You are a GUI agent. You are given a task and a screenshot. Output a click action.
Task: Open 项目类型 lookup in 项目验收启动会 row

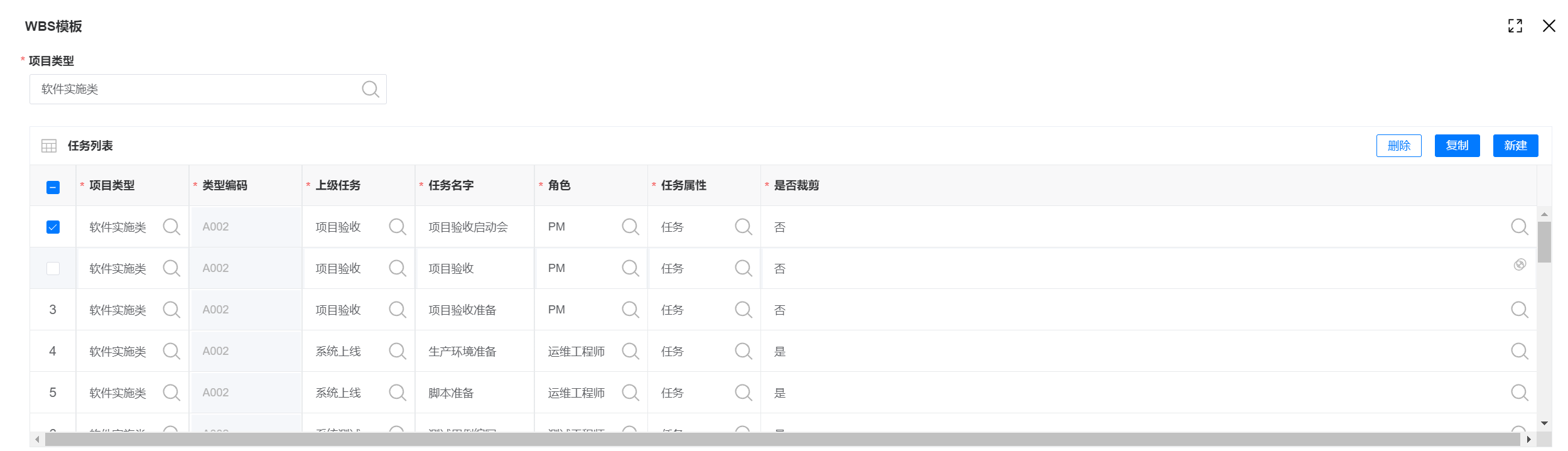pyautogui.click(x=171, y=227)
